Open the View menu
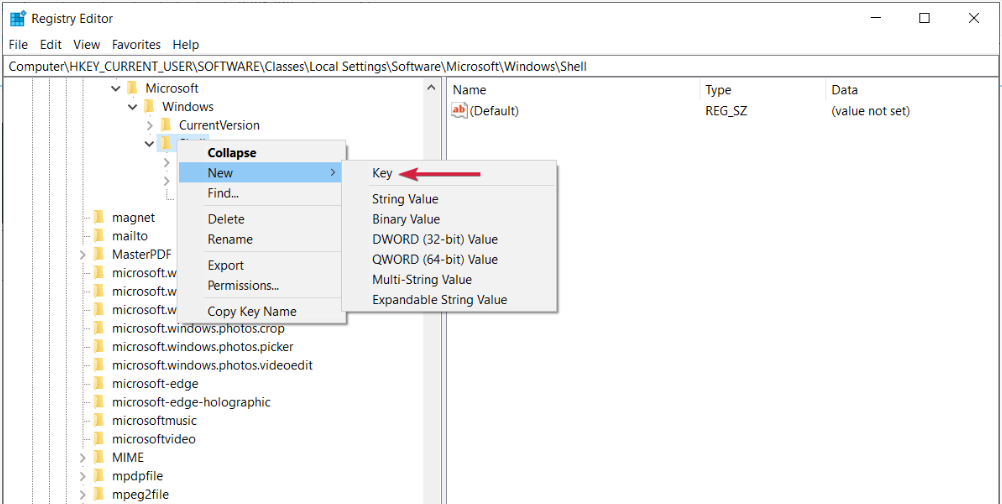The width and height of the screenshot is (1002, 504). pyautogui.click(x=87, y=45)
